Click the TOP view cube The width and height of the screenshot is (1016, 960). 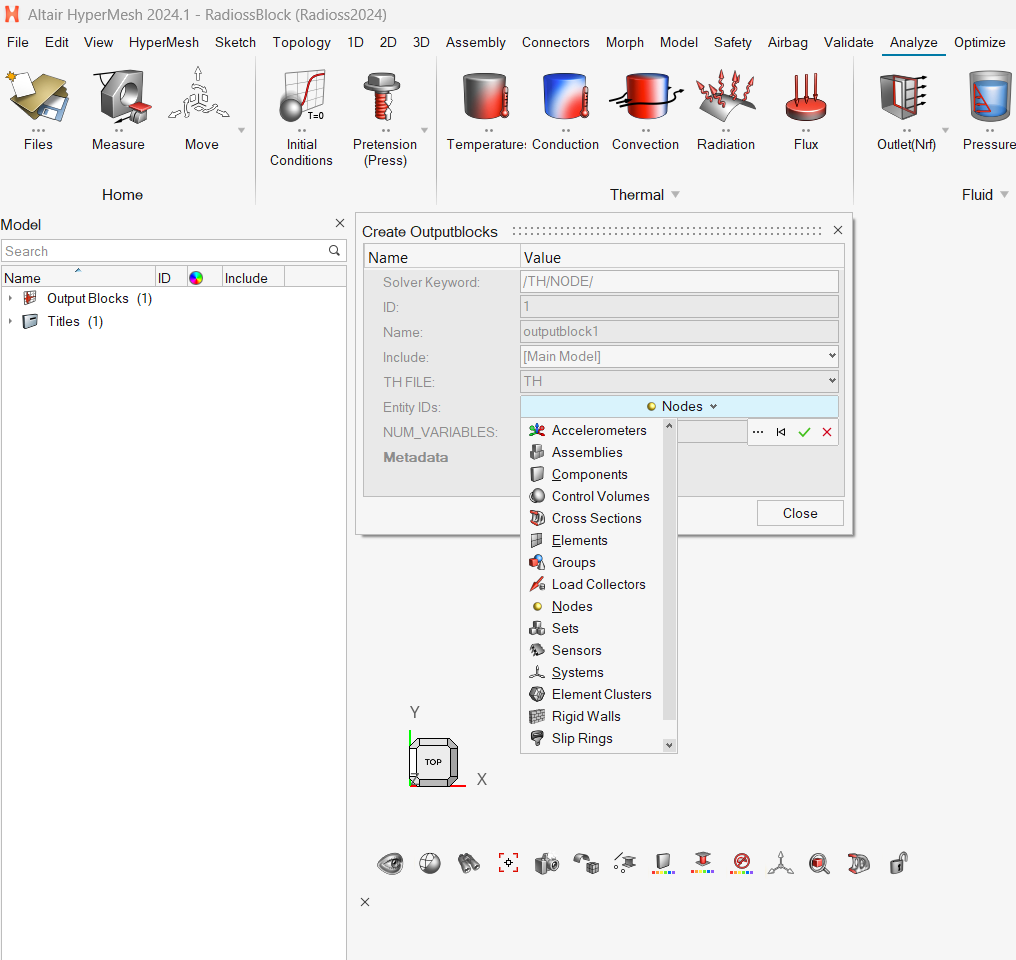point(433,762)
